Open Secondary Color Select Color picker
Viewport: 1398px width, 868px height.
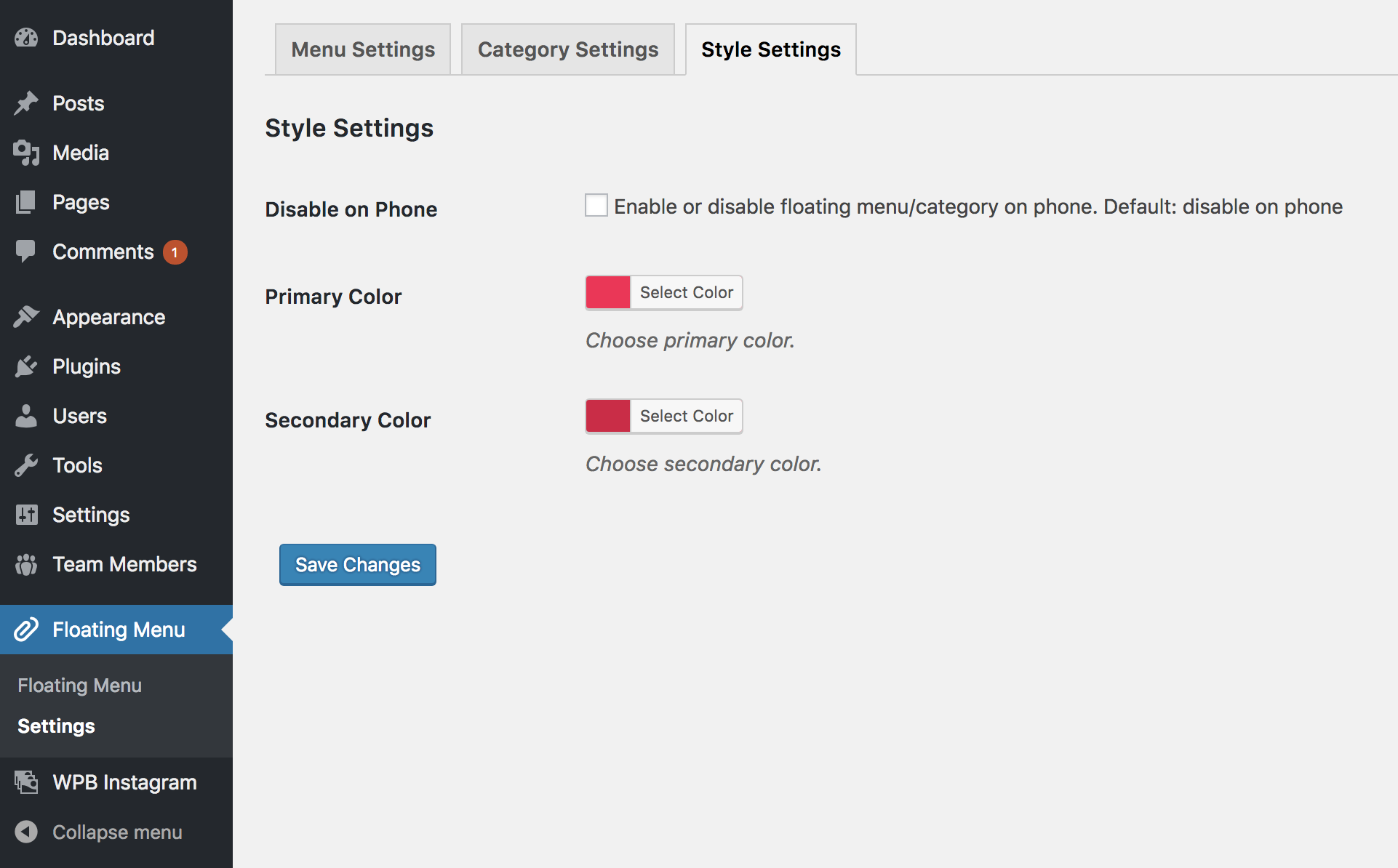pos(687,416)
